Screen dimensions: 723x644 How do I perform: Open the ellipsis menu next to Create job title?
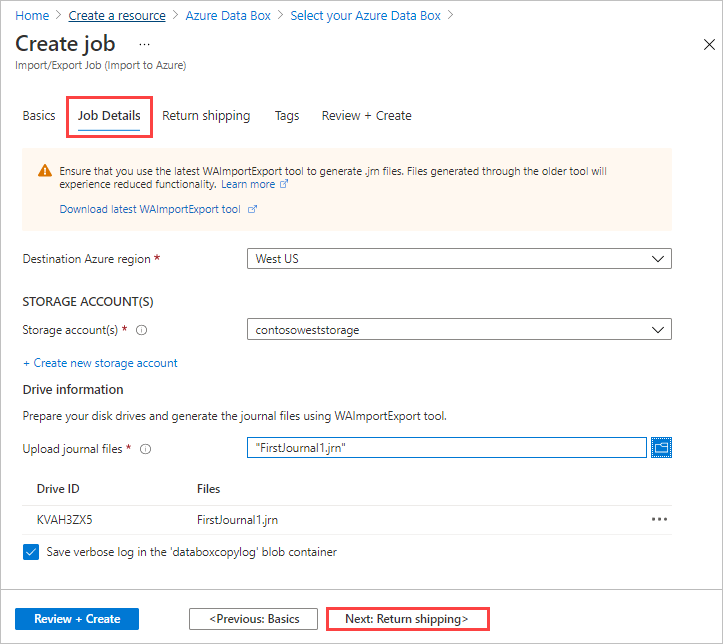[144, 44]
